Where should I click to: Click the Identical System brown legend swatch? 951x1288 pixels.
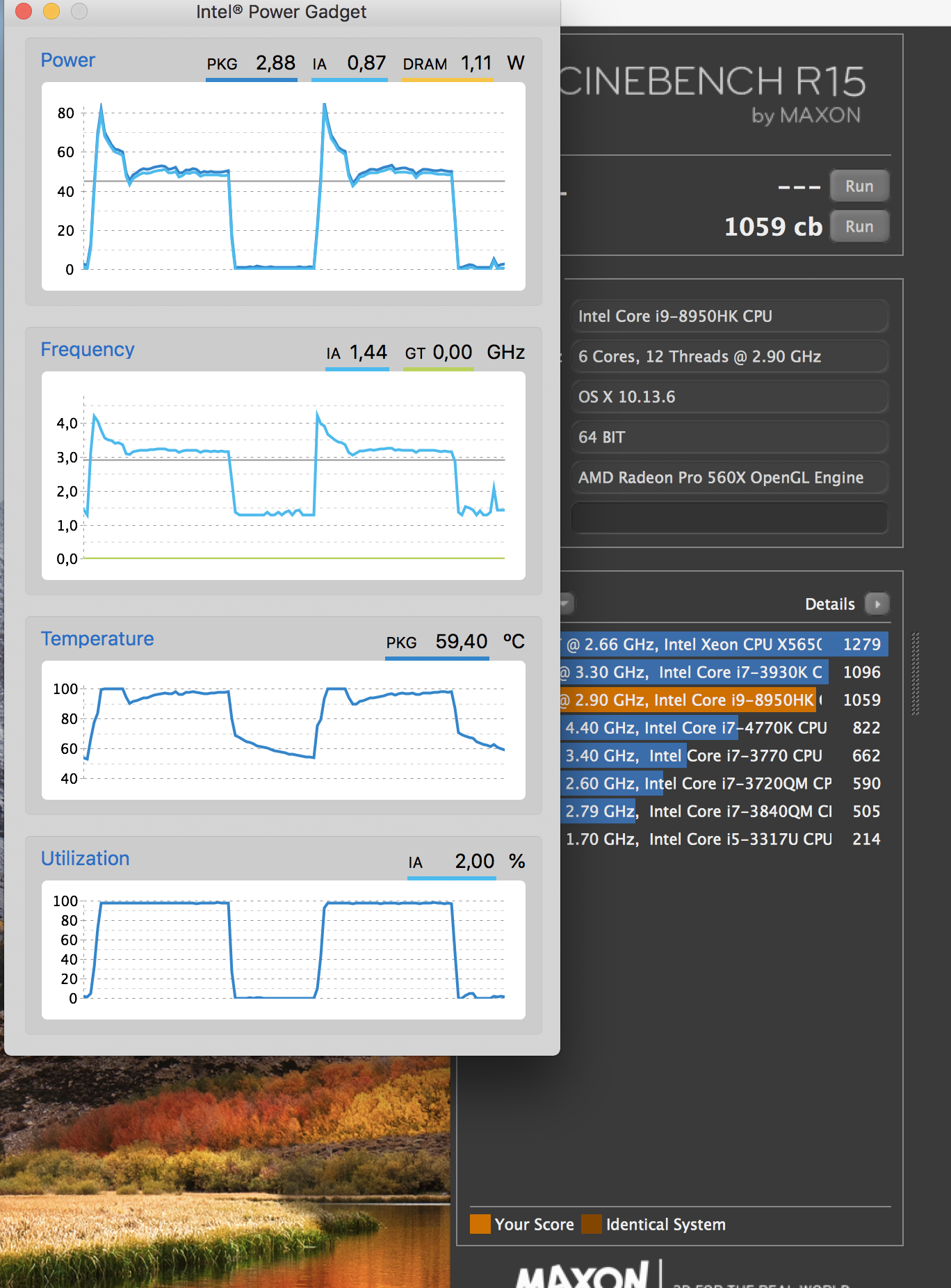[592, 1223]
